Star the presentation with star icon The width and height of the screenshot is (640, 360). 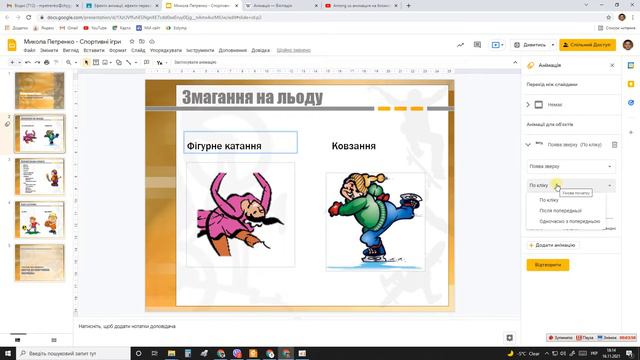tap(132, 42)
